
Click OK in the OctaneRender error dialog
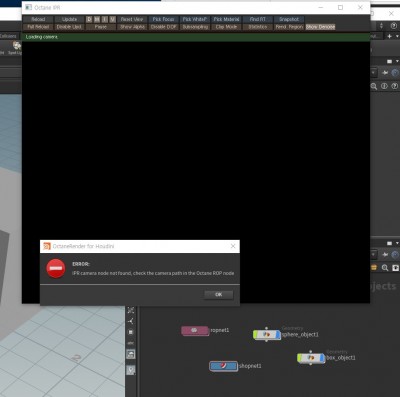(218, 294)
